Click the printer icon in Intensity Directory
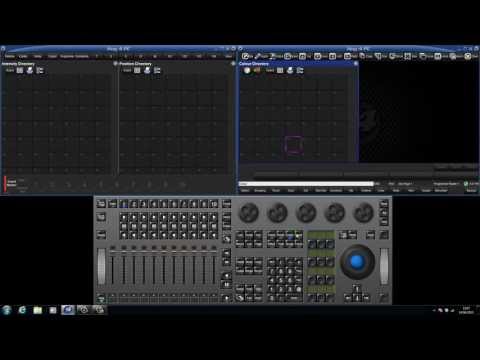This screenshot has width=480, height=360. tap(30, 70)
